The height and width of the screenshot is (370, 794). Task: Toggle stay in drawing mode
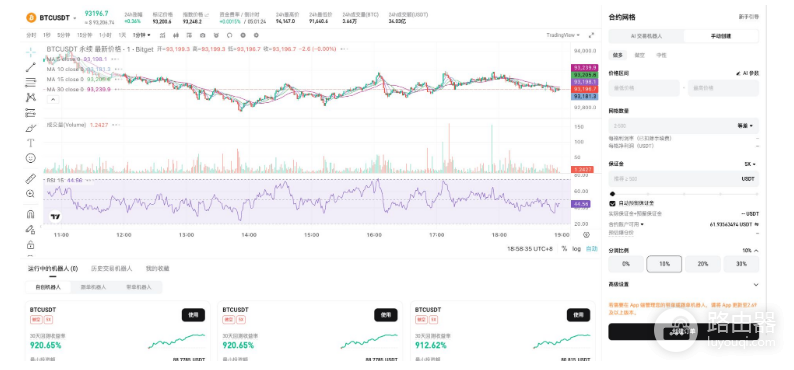click(31, 229)
